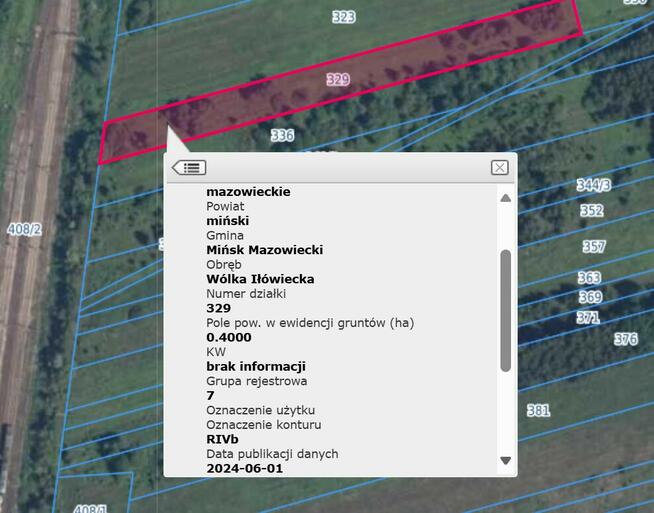Choose parcel label 363 on the map
Screen dimensions: 654x513
[x=589, y=278]
